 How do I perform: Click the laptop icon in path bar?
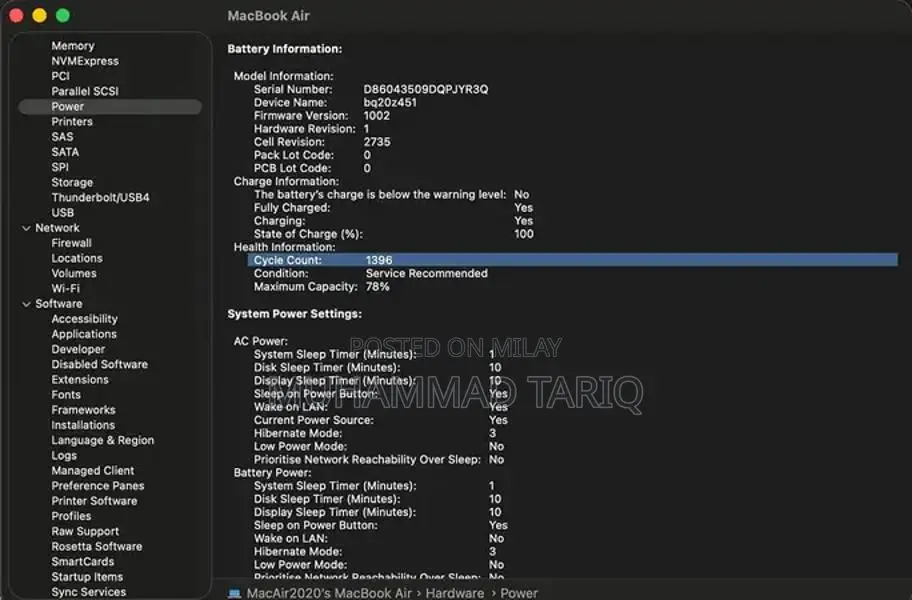(x=235, y=593)
